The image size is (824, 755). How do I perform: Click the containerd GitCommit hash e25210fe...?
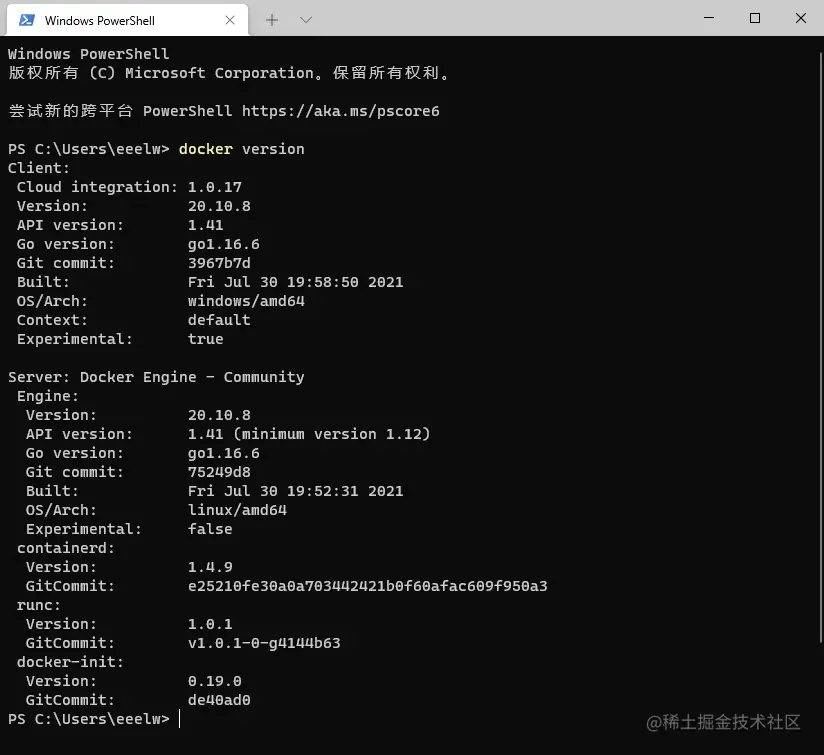coord(368,586)
